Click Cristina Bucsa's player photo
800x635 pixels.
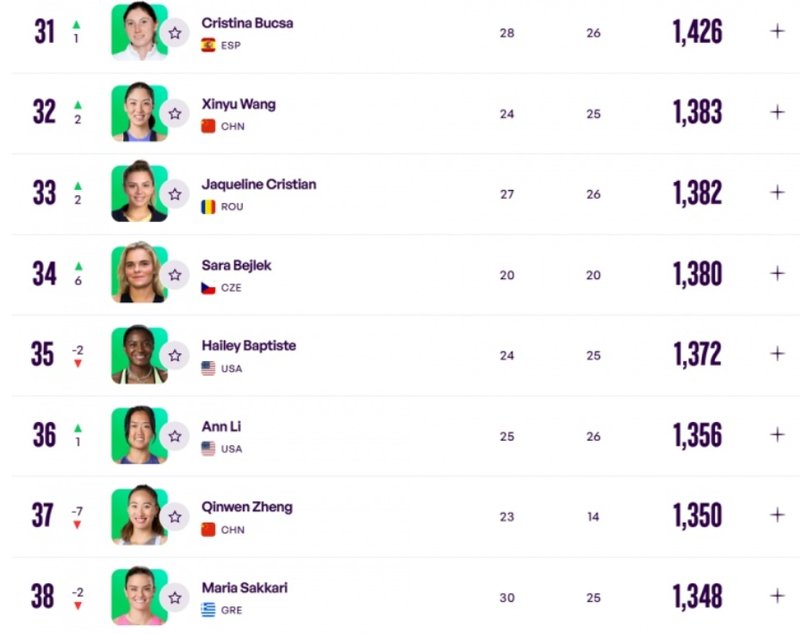(x=138, y=32)
